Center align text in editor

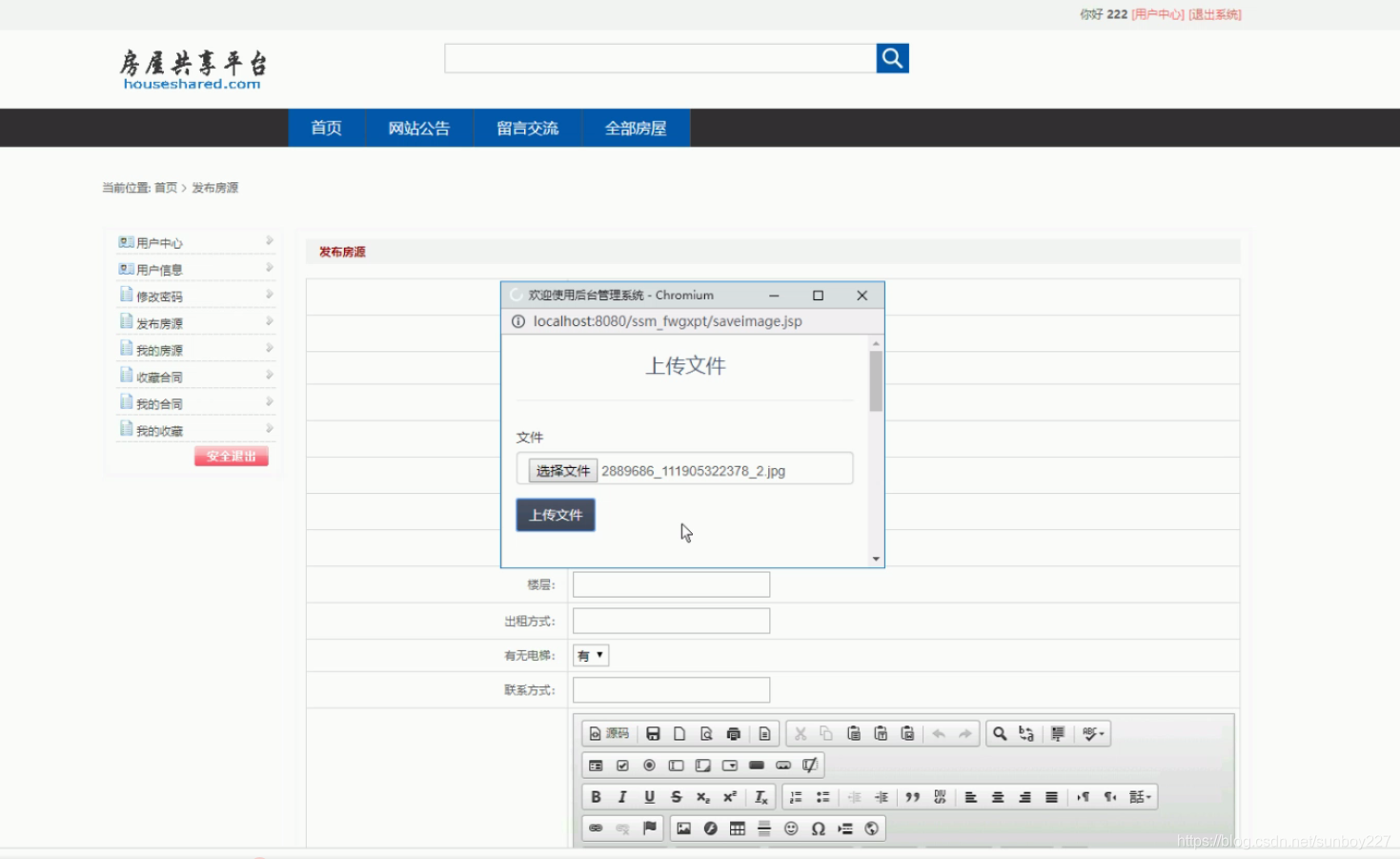click(x=998, y=797)
